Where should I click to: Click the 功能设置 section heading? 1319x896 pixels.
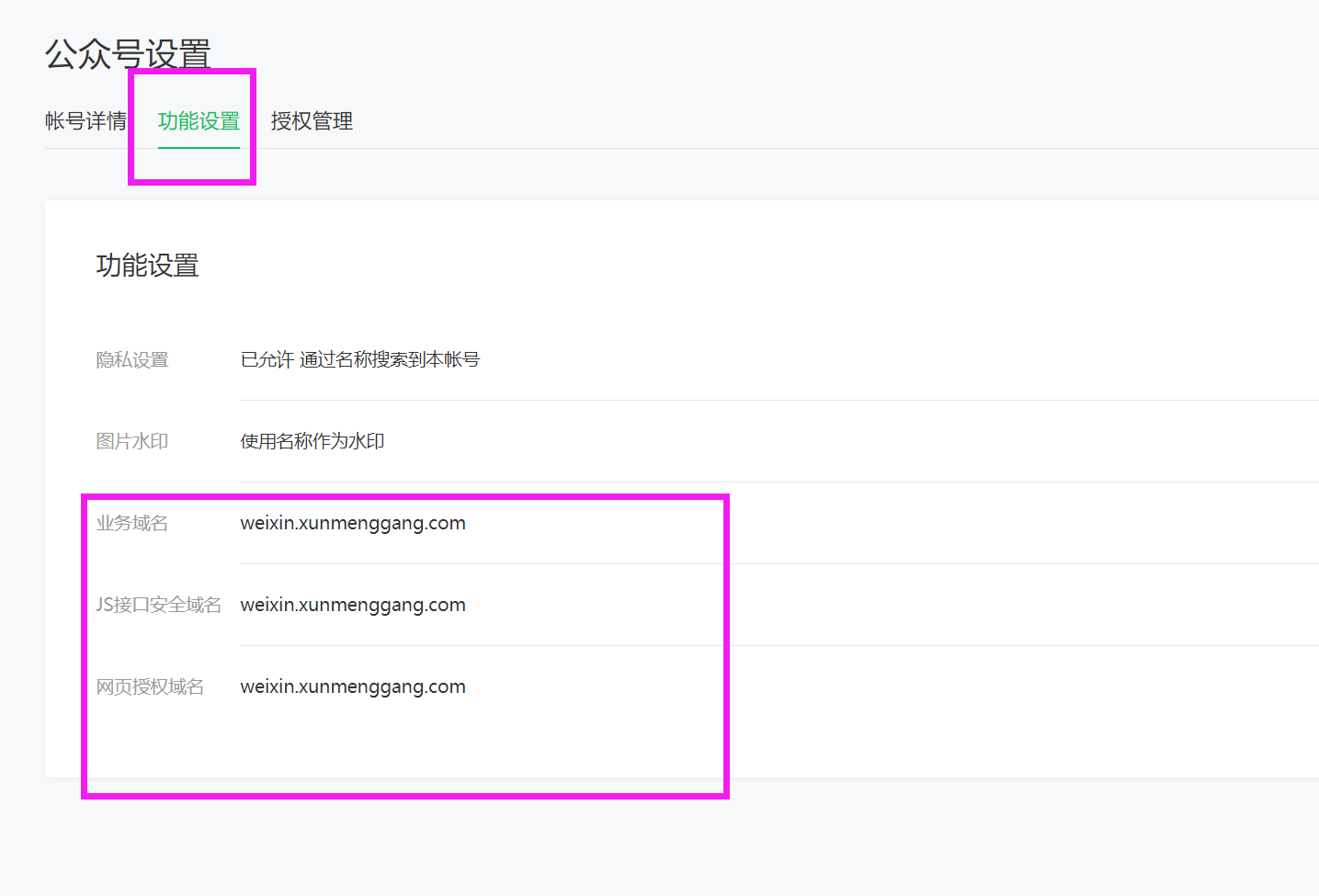pos(148,266)
